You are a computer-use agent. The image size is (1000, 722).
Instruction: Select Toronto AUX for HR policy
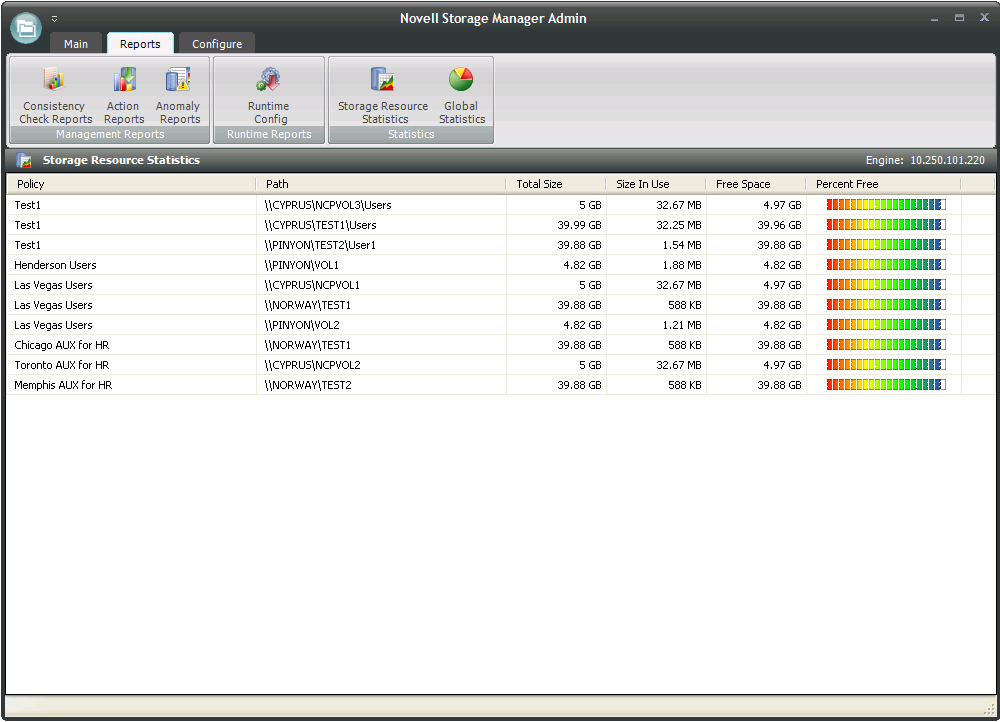tap(61, 365)
